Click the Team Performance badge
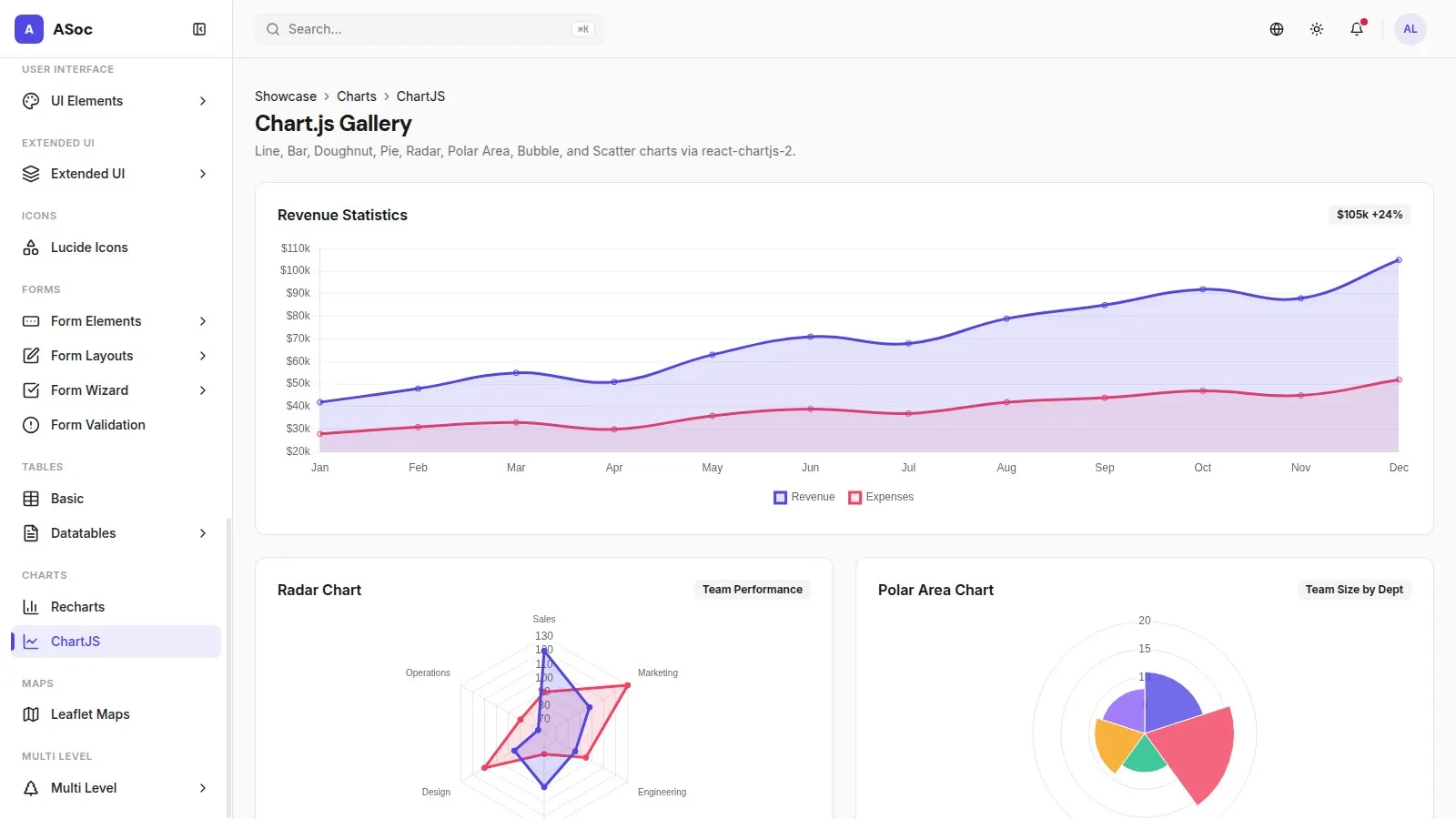Viewport: 1456px width, 819px height. coord(753,590)
